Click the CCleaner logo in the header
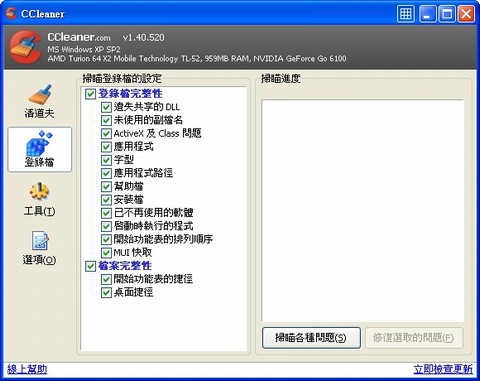 [26, 47]
